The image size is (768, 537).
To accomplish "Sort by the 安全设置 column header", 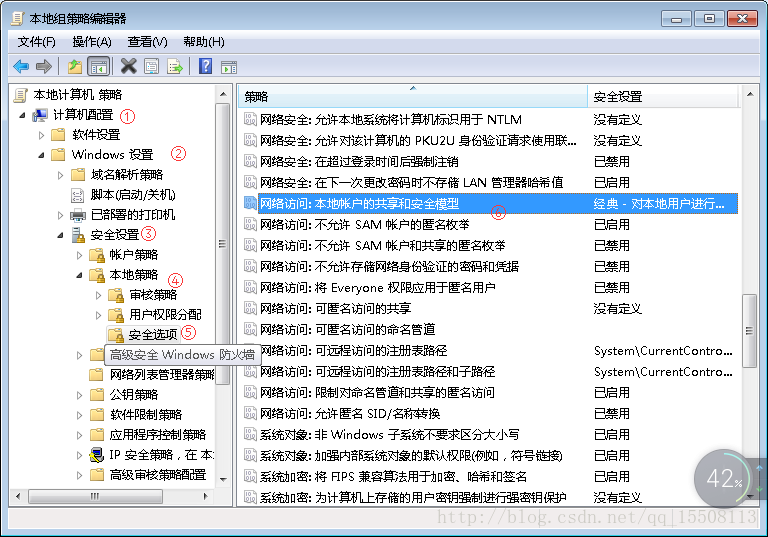I will click(x=663, y=96).
